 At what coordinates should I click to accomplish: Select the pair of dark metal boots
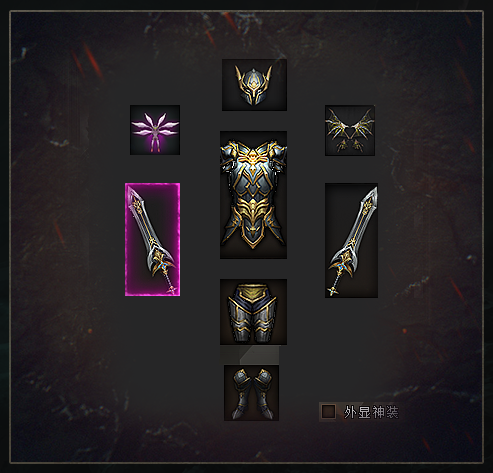click(x=251, y=393)
